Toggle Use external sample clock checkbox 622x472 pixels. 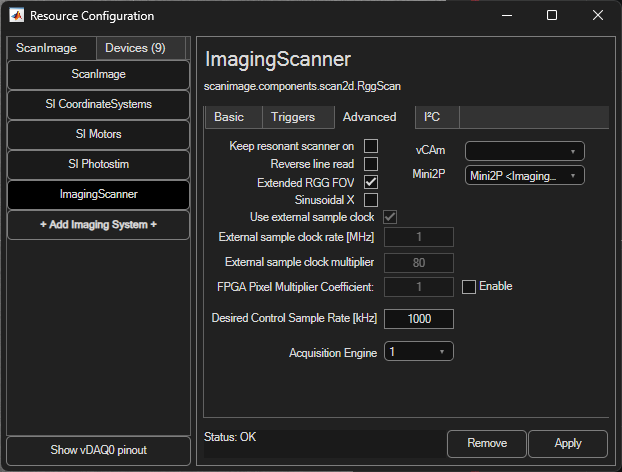(x=390, y=217)
